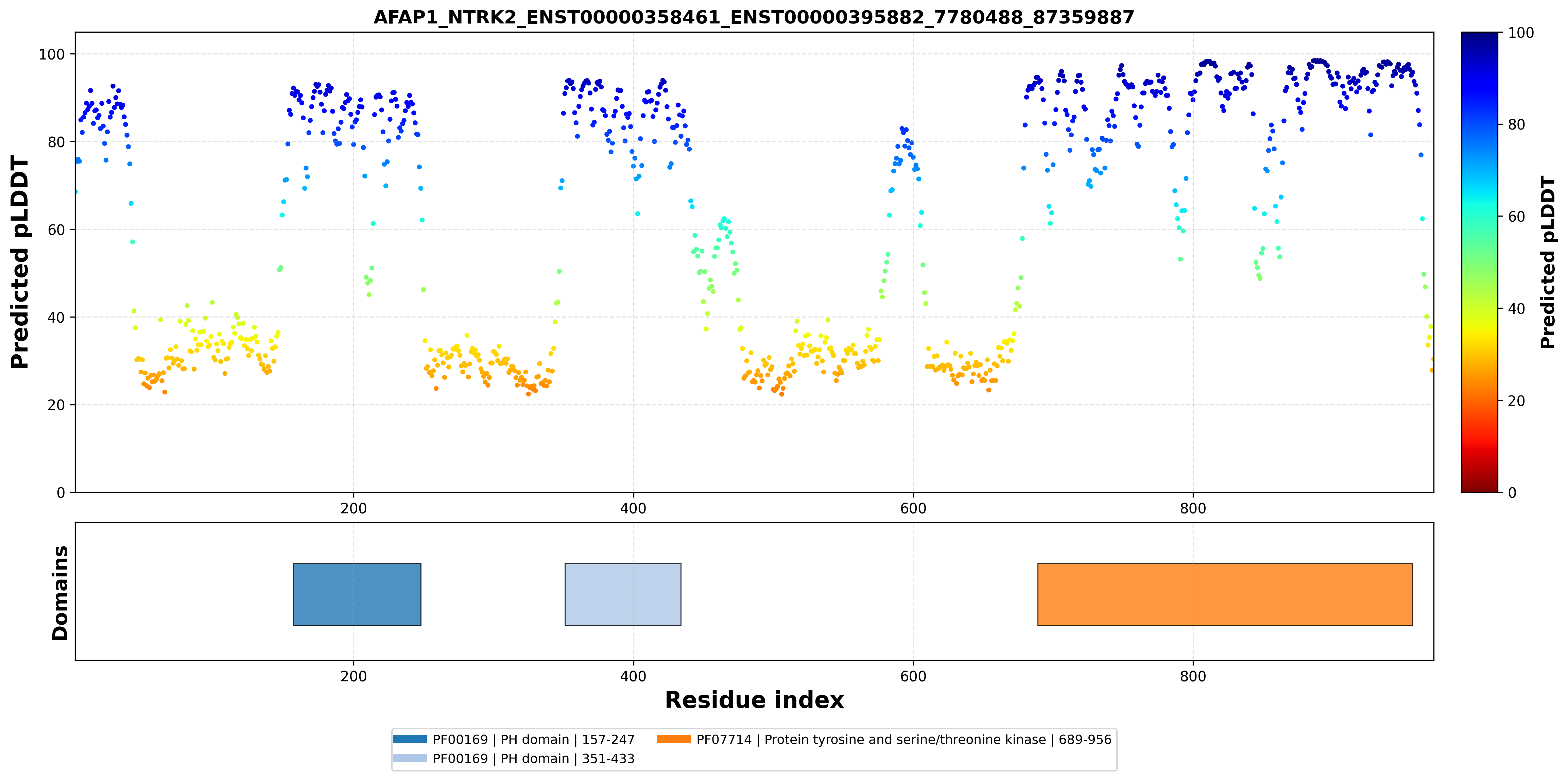This screenshot has width=1568, height=781.
Task: Select the orange kinase domain bar
Action: pos(1225,594)
